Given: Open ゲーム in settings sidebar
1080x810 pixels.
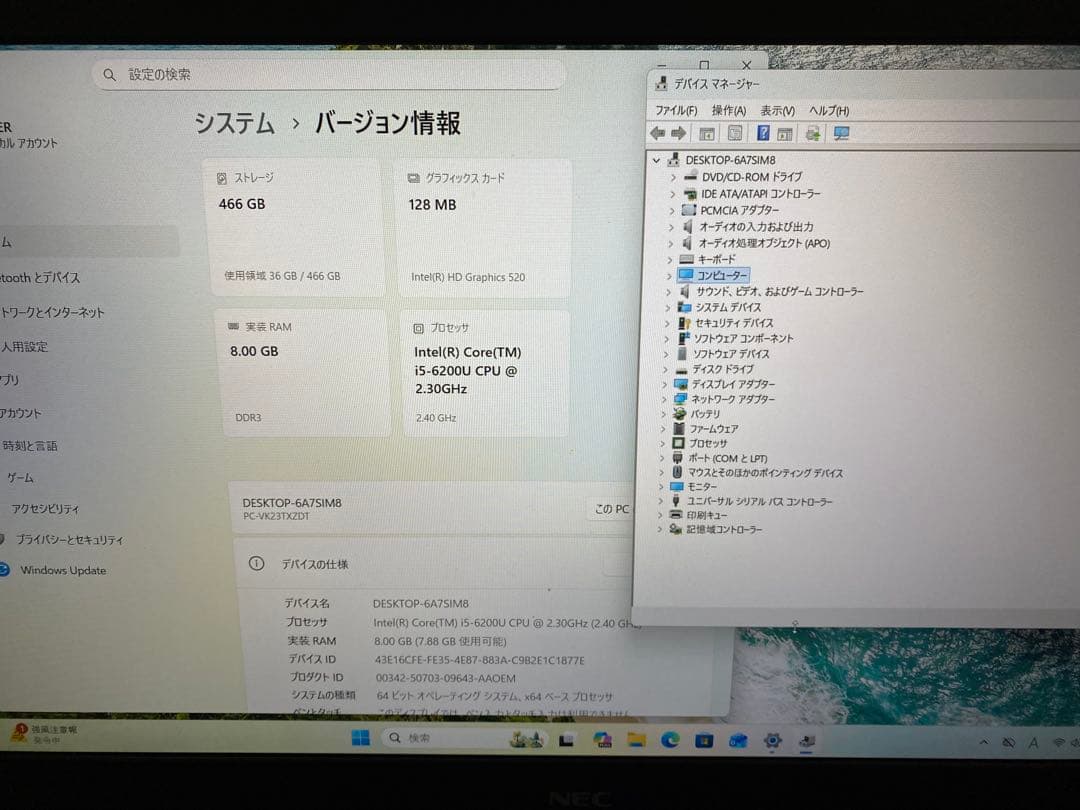Looking at the screenshot, I should [x=20, y=477].
